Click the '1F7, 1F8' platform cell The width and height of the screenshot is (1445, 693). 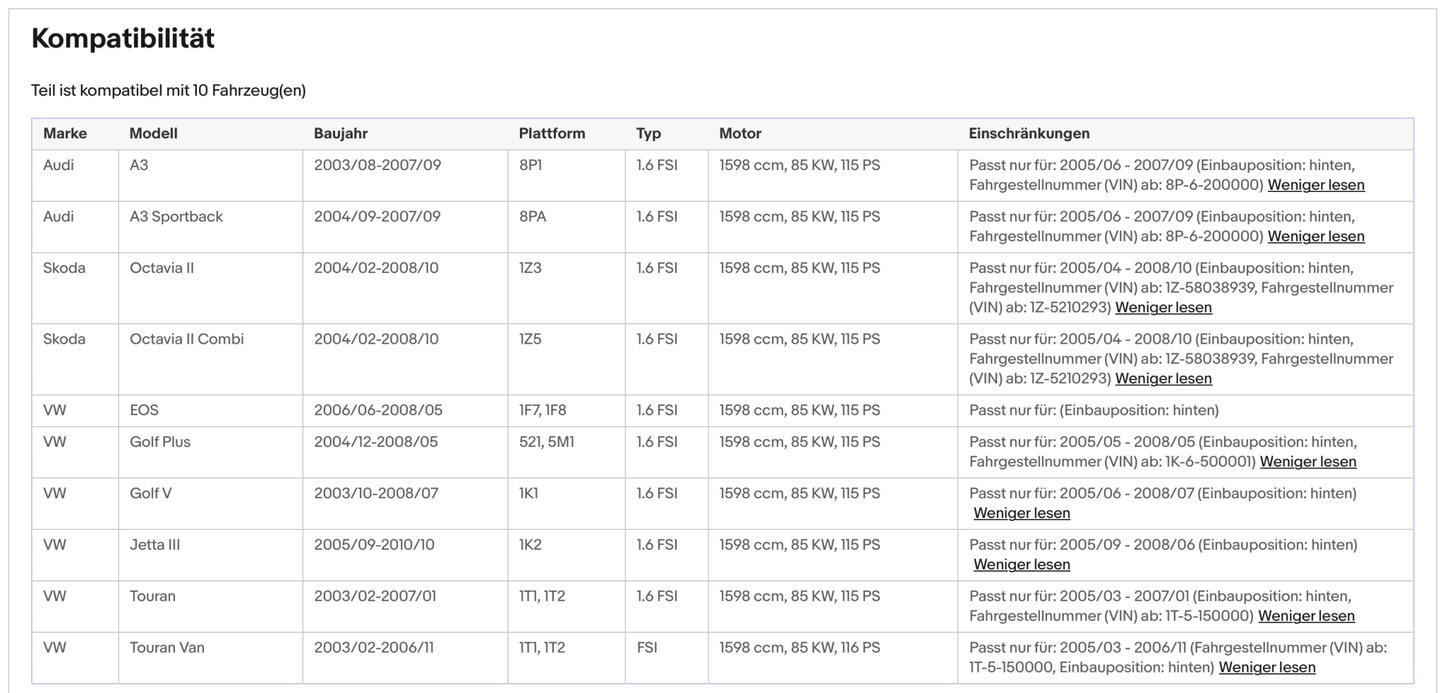coord(542,410)
